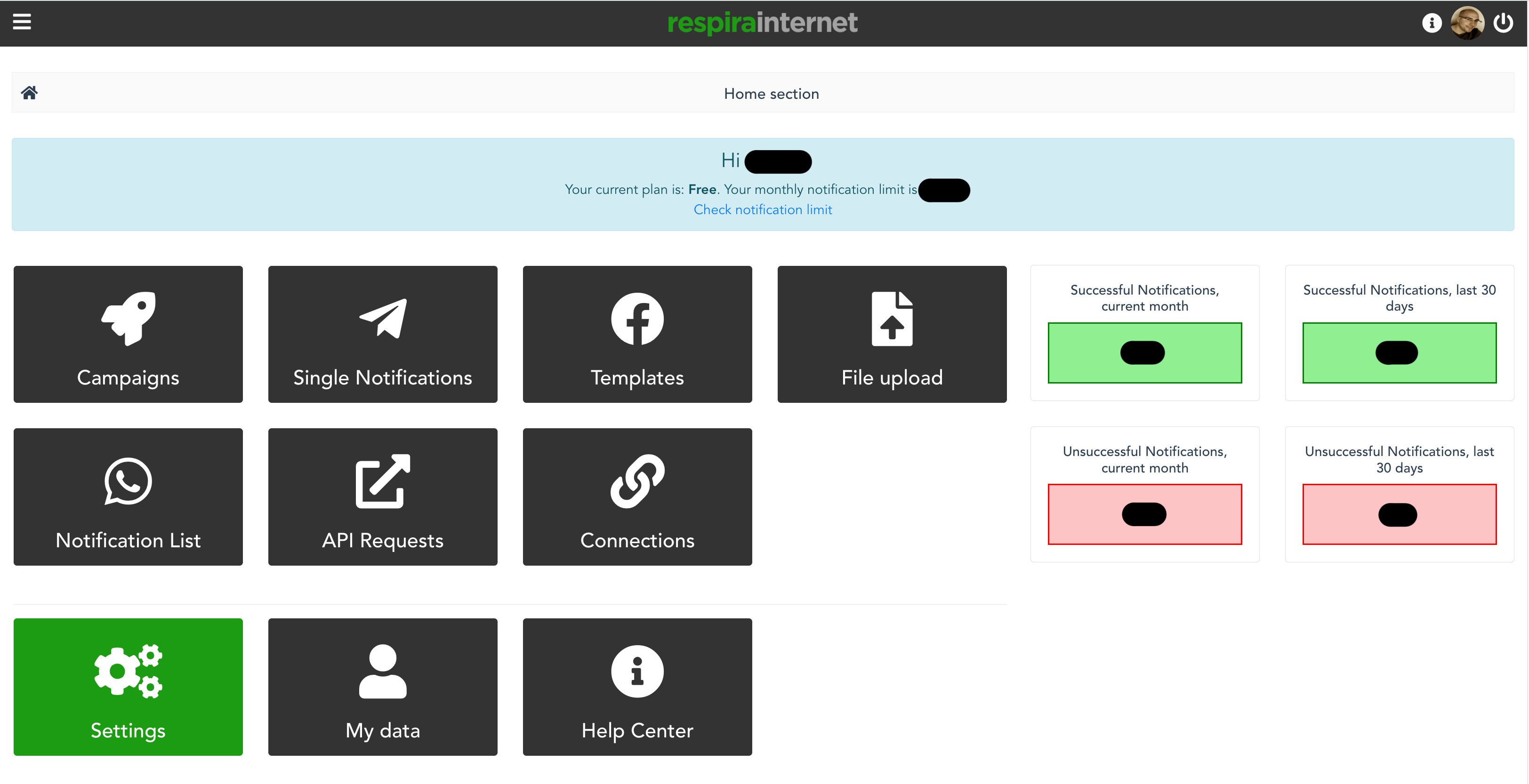Click the Settings gears icon

point(128,672)
